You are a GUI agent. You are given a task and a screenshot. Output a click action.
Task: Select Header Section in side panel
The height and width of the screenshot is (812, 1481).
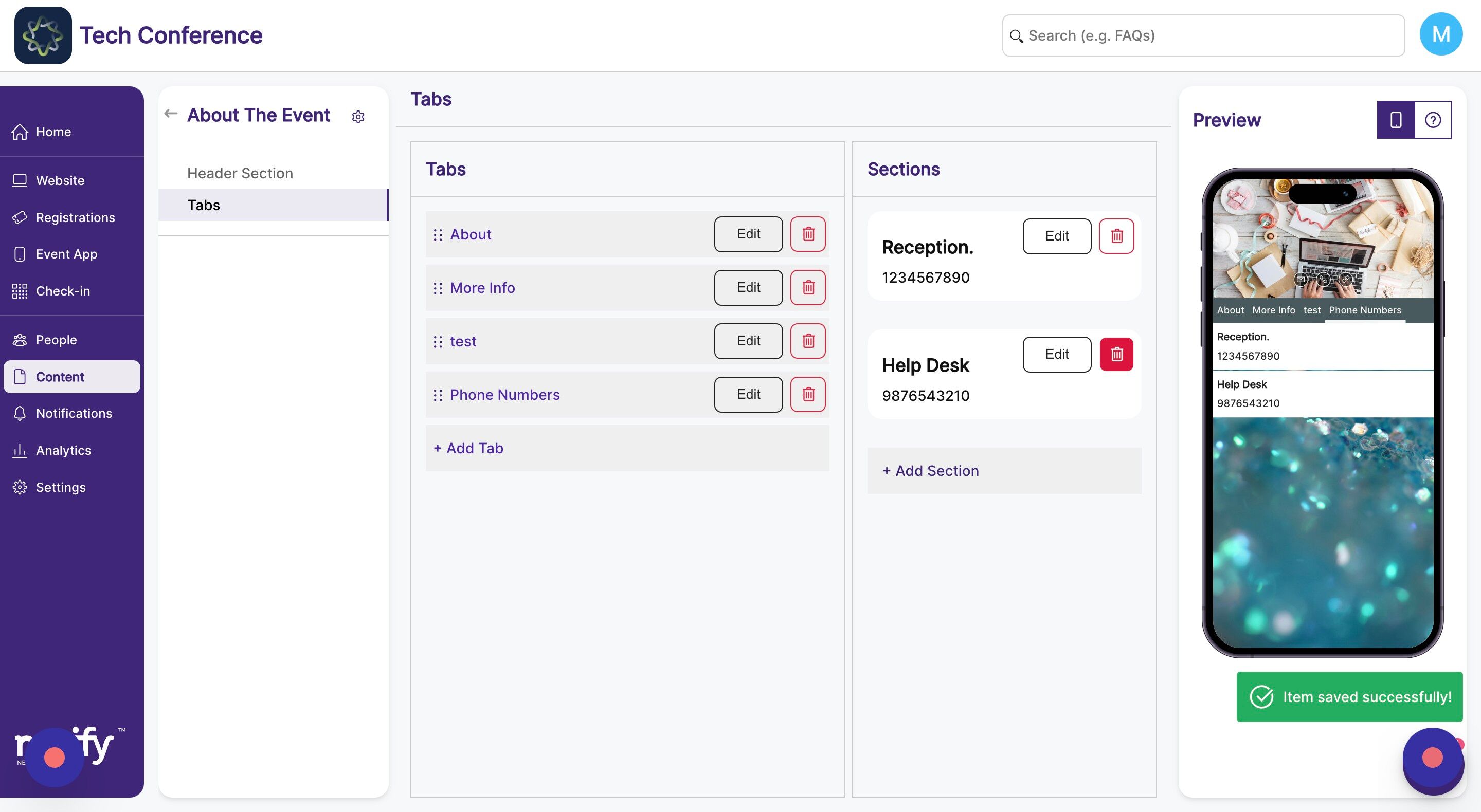240,173
